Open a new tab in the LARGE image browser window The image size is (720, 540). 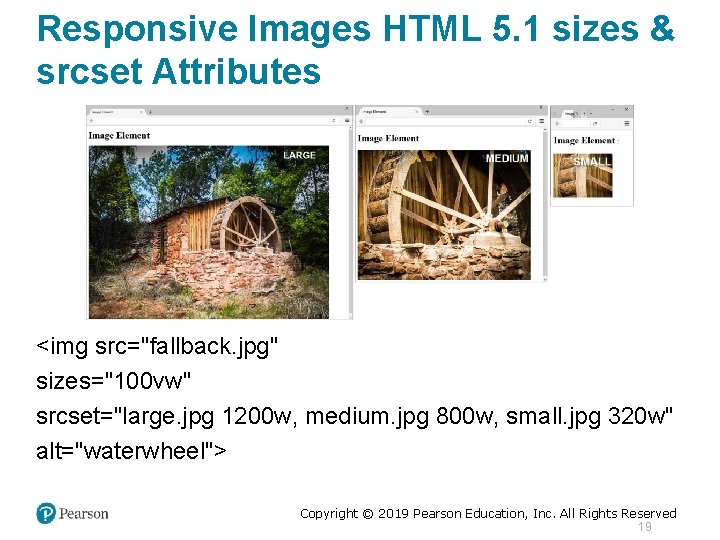tap(150, 112)
